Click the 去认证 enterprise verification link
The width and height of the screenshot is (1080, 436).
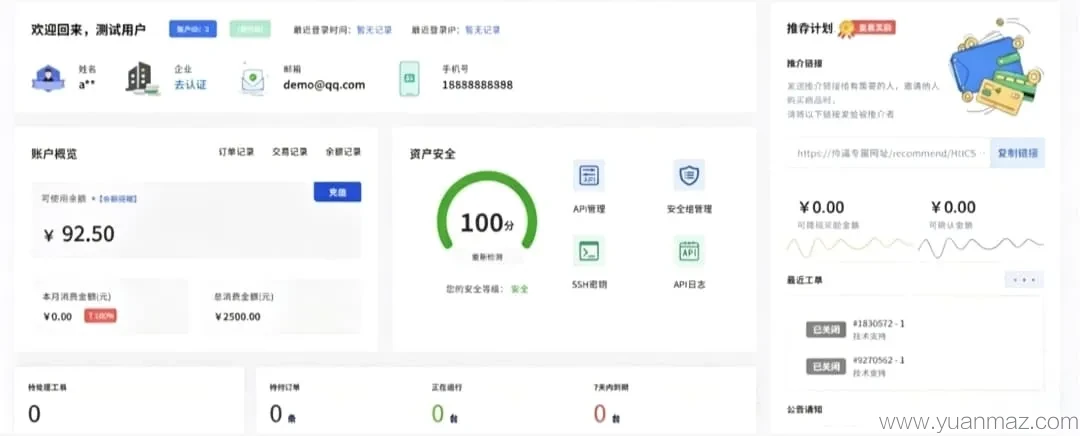pyautogui.click(x=190, y=85)
